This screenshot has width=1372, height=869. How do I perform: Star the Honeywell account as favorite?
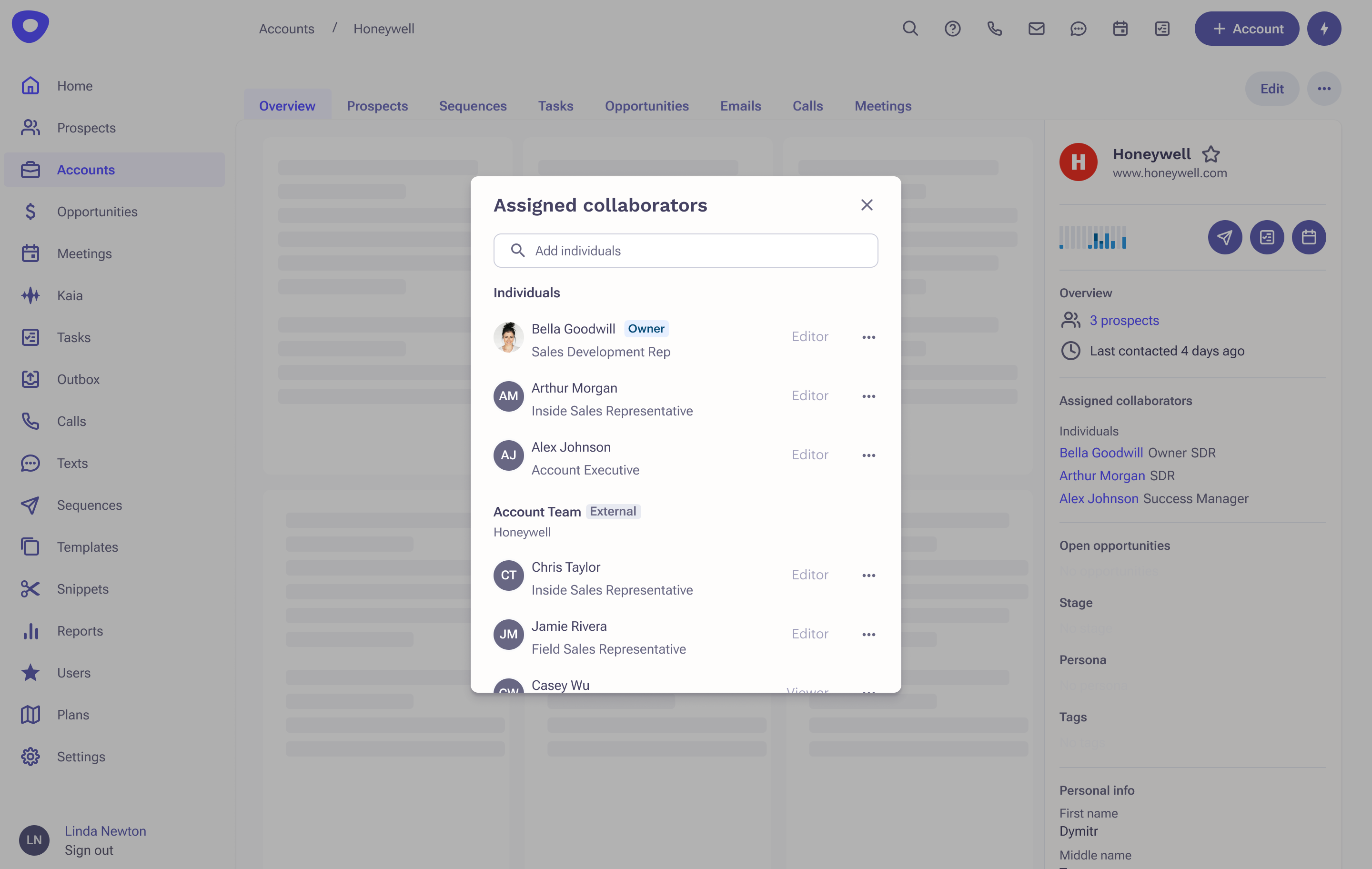pos(1211,154)
